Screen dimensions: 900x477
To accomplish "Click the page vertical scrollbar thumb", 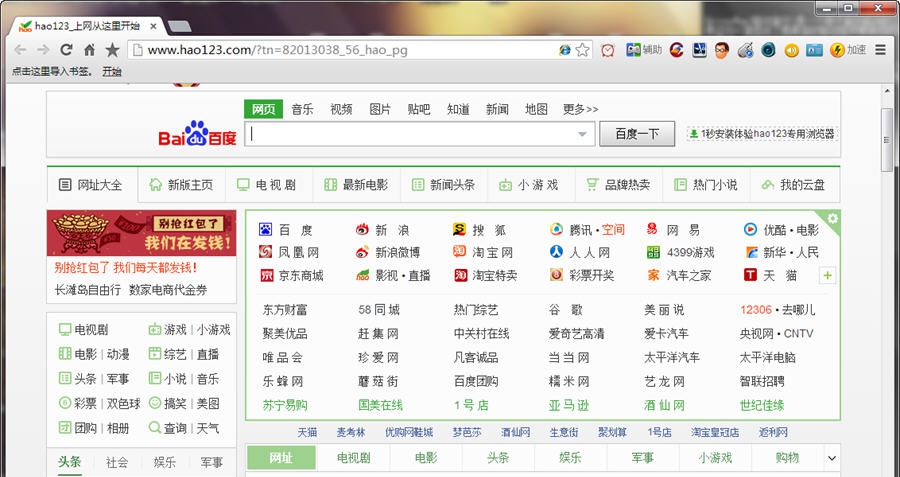I will [x=887, y=139].
